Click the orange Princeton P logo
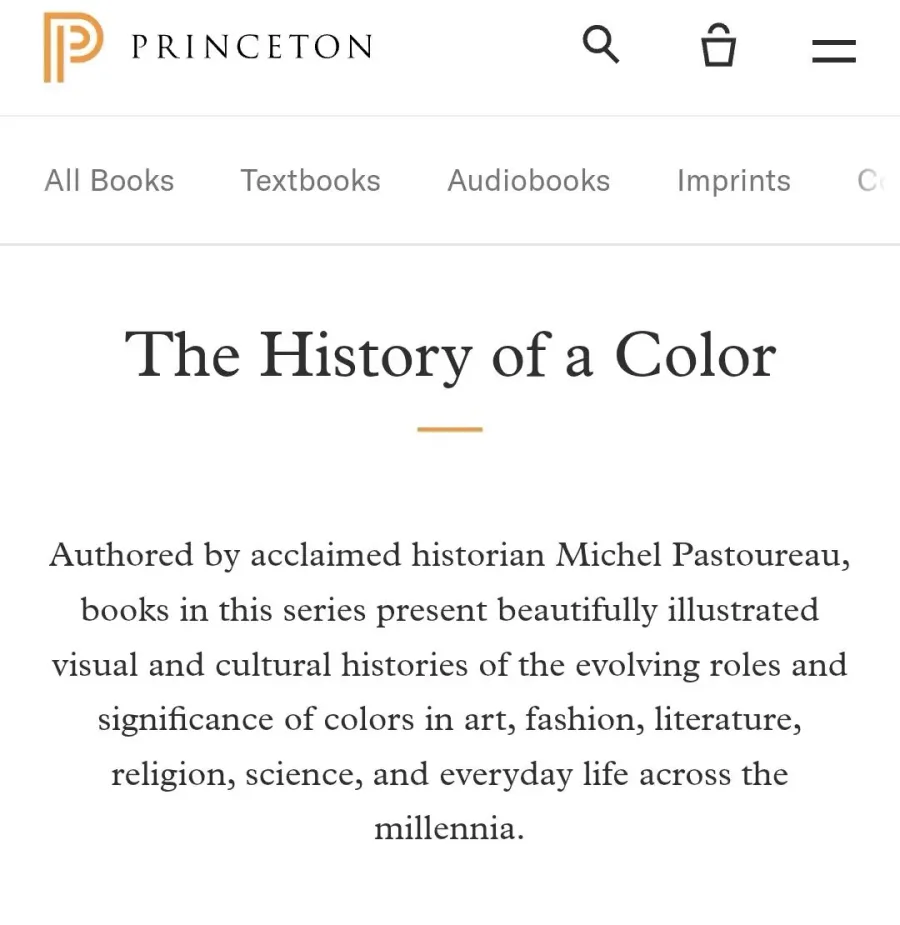This screenshot has width=900, height=925. 73,47
